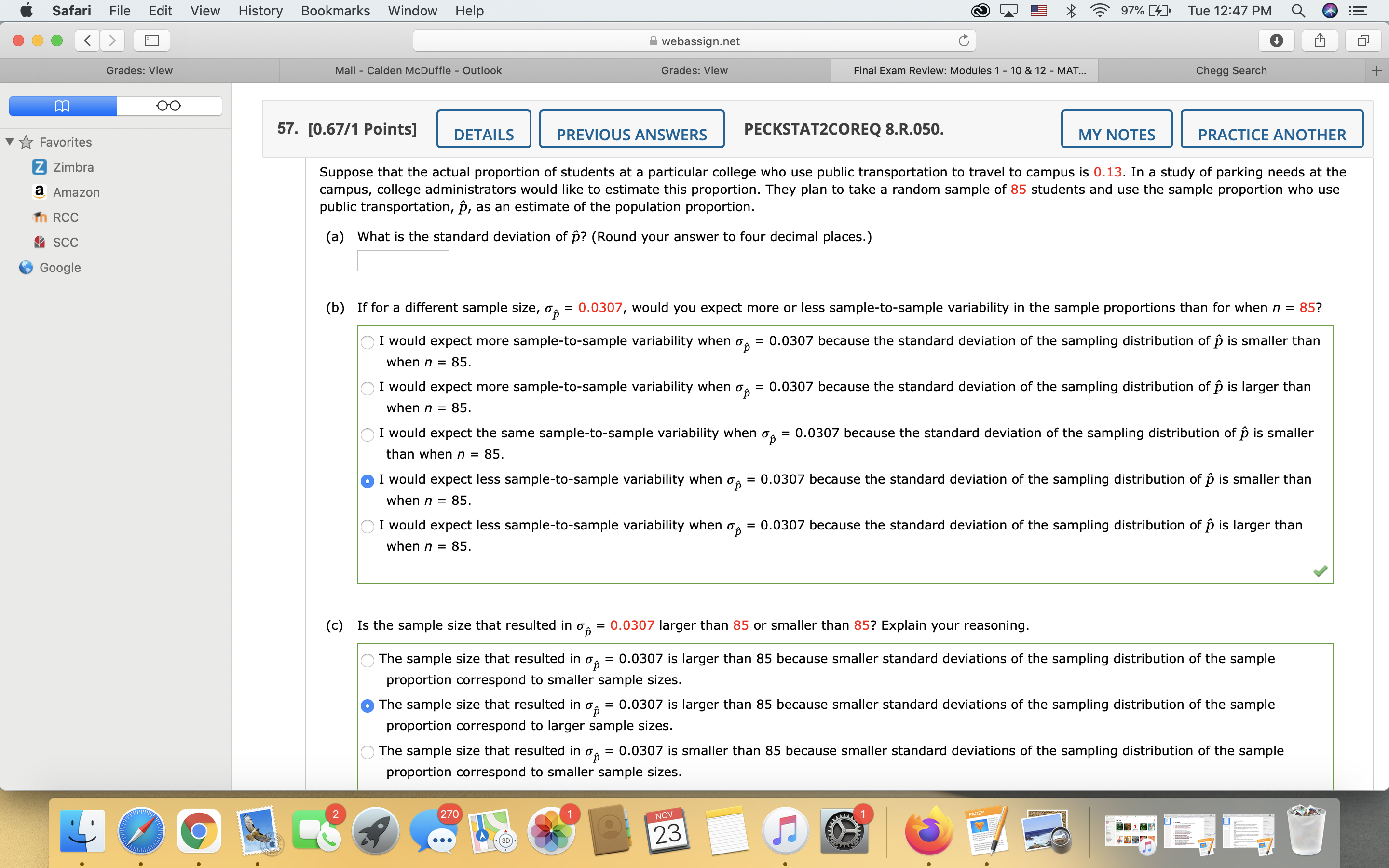This screenshot has height=868, width=1389.
Task: Click the Share icon in Safari toolbar
Action: [x=1319, y=40]
